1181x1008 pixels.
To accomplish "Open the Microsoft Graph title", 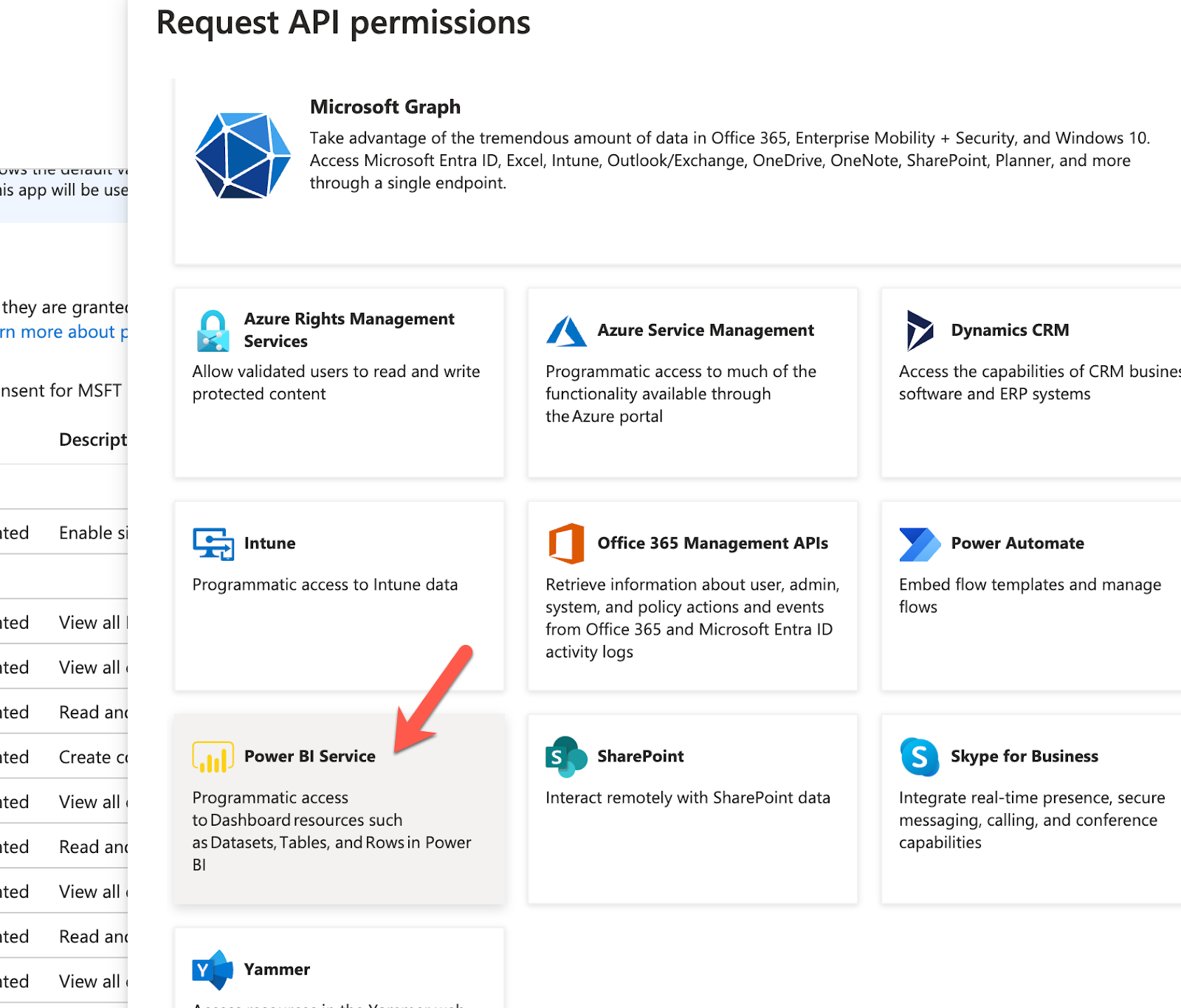I will [x=385, y=107].
